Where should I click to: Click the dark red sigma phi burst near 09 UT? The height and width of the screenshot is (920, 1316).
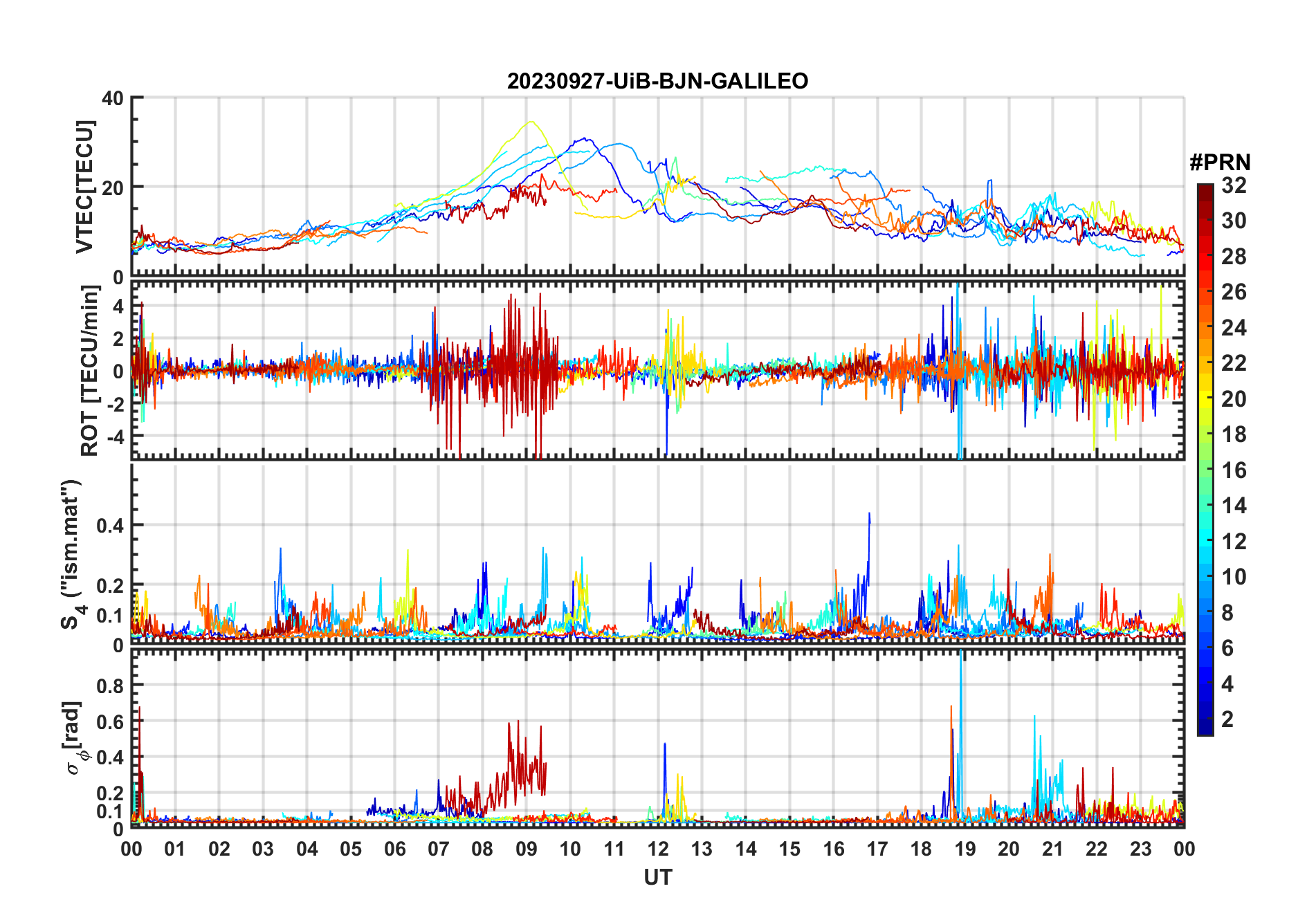pos(526,761)
